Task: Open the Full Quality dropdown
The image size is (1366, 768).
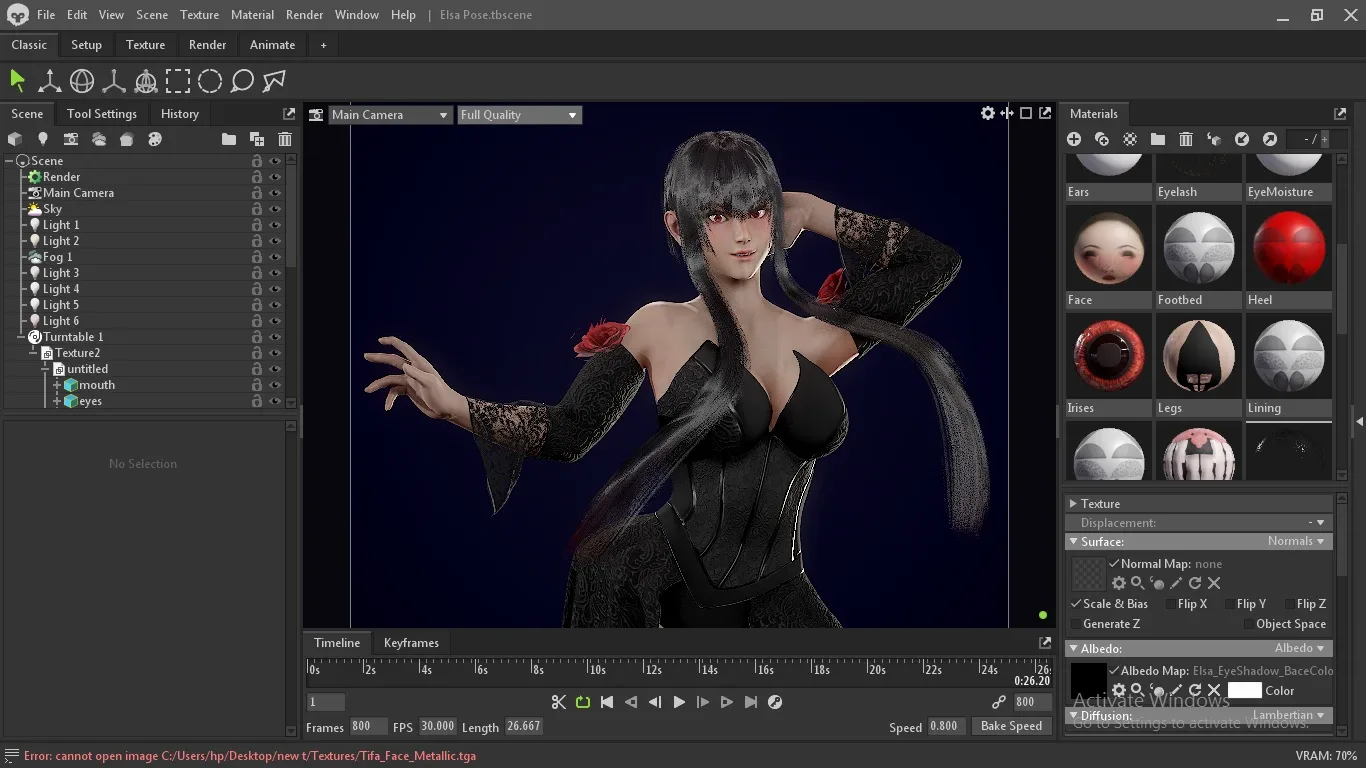Action: pos(519,115)
